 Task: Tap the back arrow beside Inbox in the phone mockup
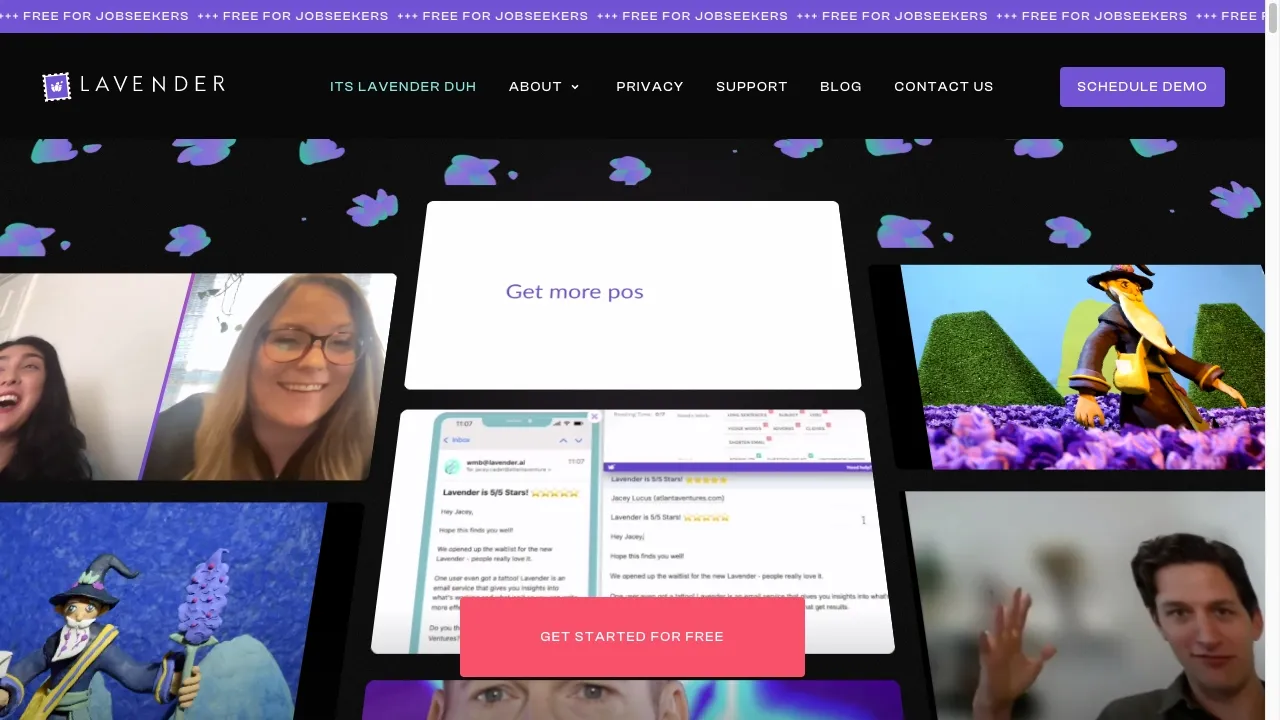[446, 440]
